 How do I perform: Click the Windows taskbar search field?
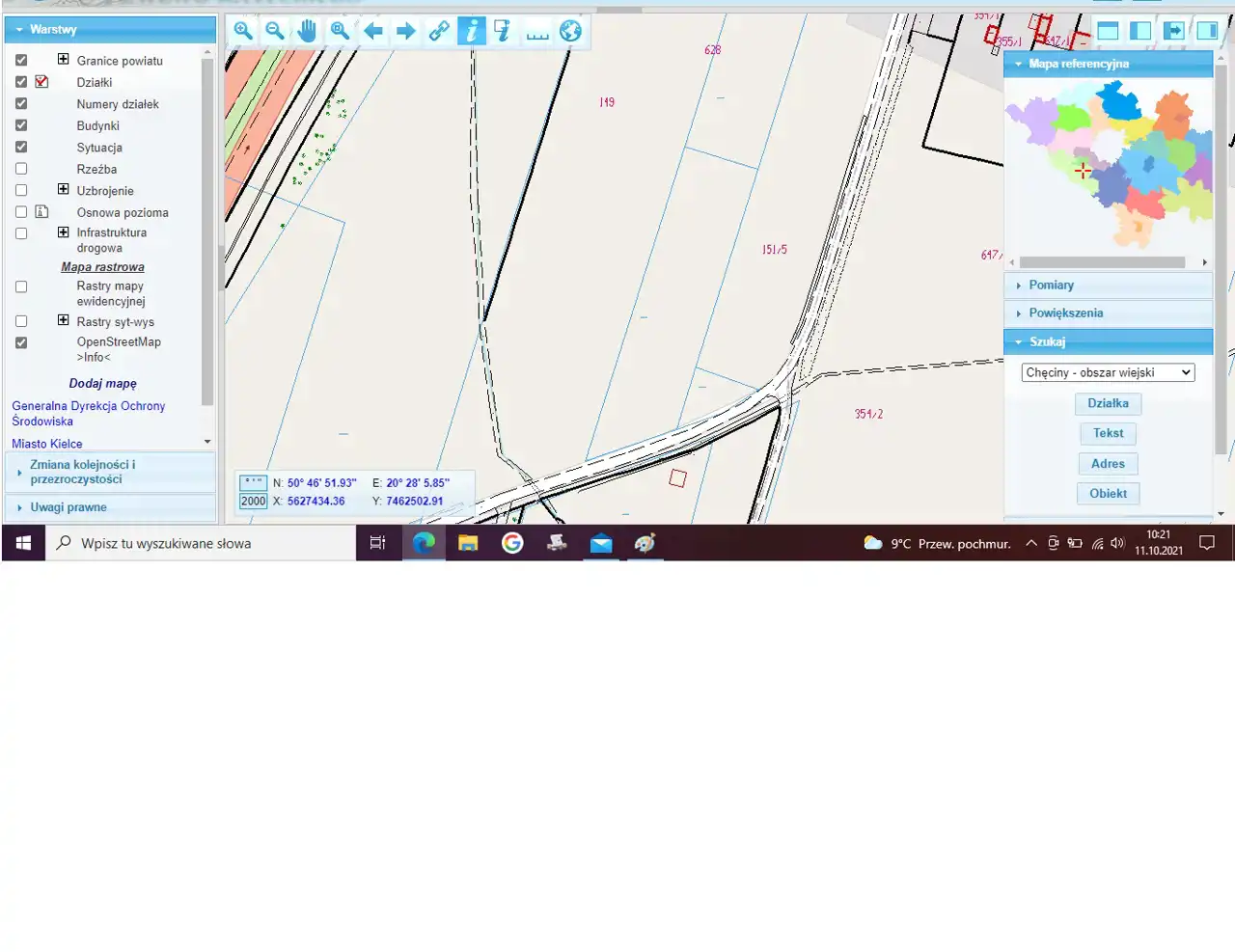[201, 544]
